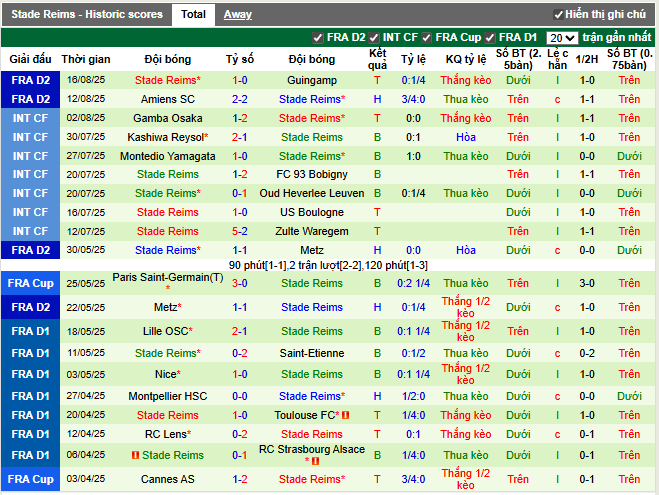Click Paris Saint-Germain(T) team name

(168, 277)
